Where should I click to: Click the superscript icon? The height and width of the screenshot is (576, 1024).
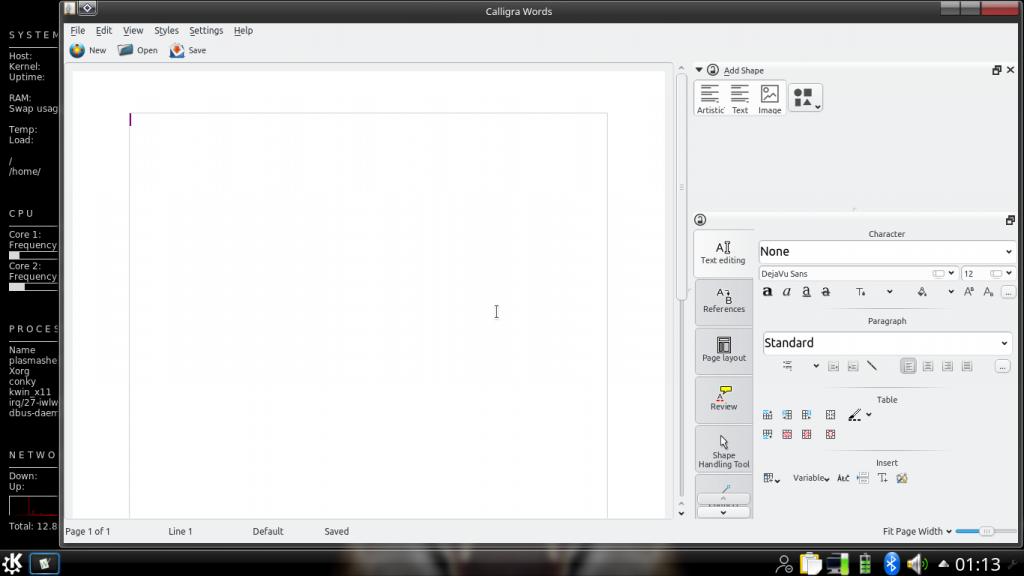(x=968, y=292)
